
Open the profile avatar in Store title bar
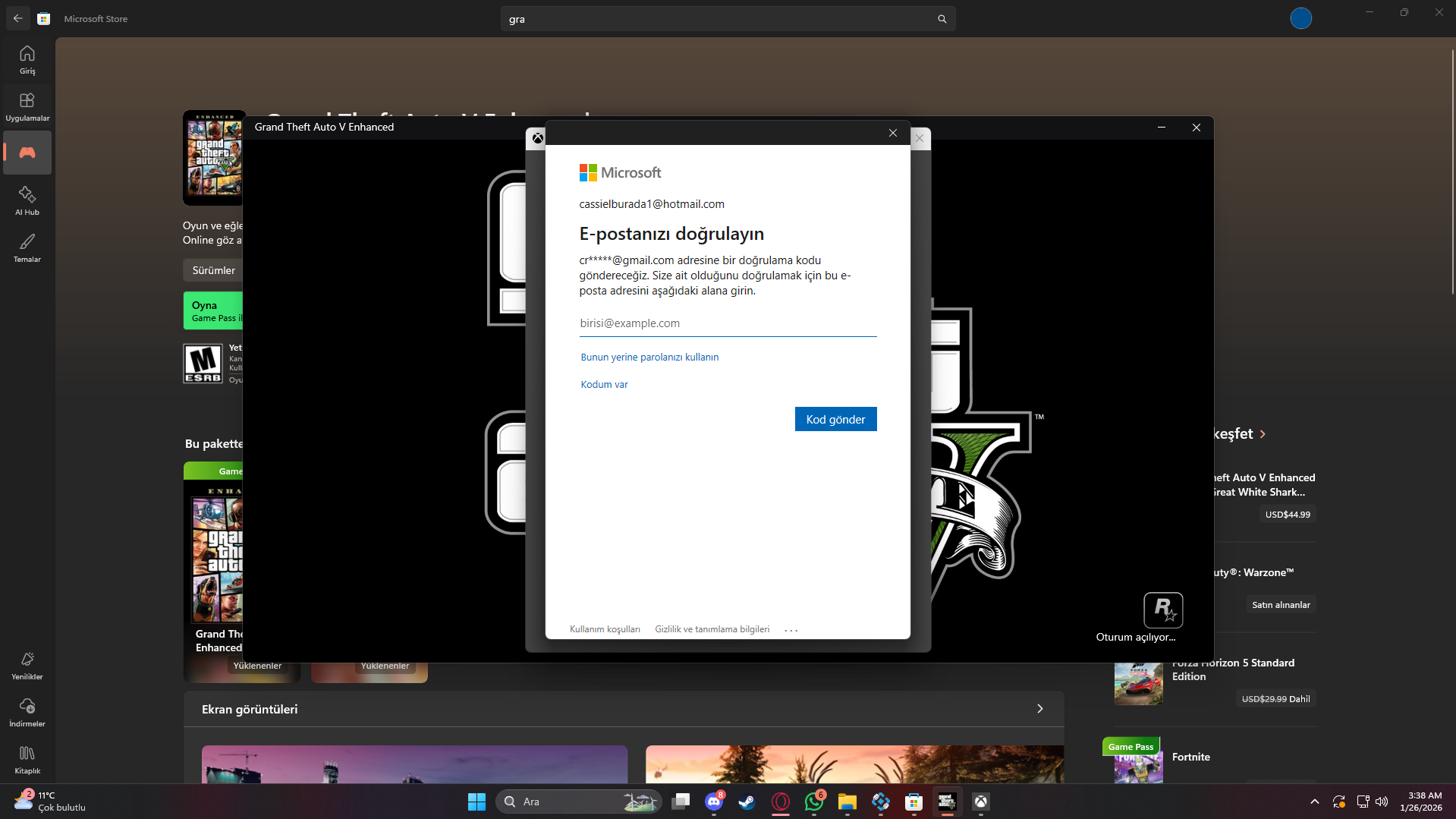pos(1300,18)
